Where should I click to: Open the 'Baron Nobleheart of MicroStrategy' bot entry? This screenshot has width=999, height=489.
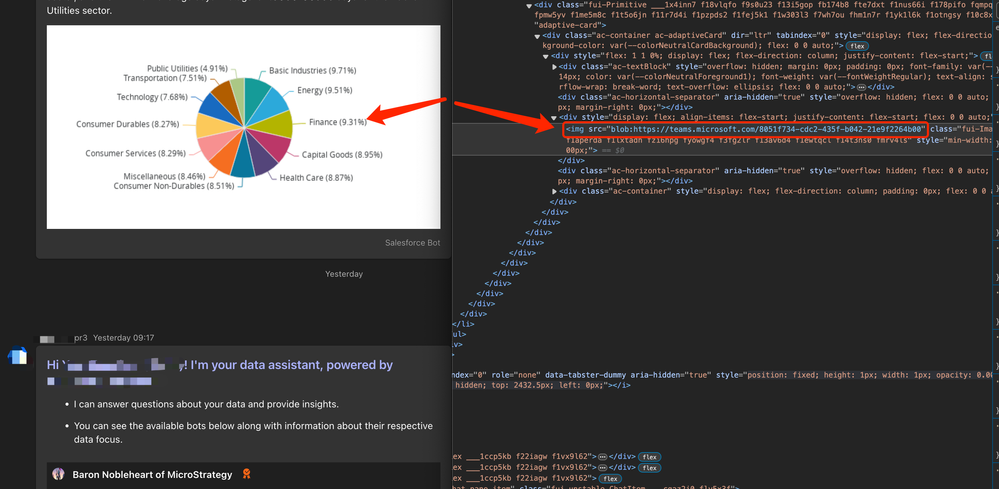pyautogui.click(x=152, y=474)
